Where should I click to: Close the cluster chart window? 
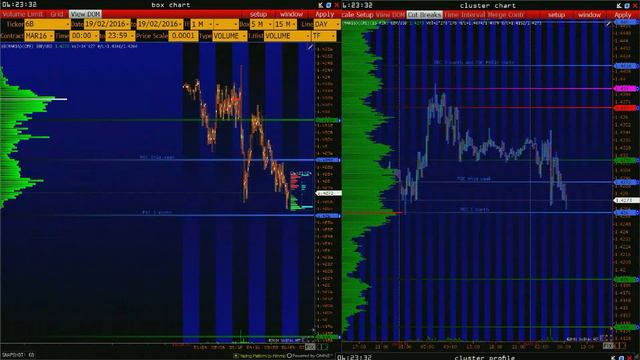[x=635, y=5]
